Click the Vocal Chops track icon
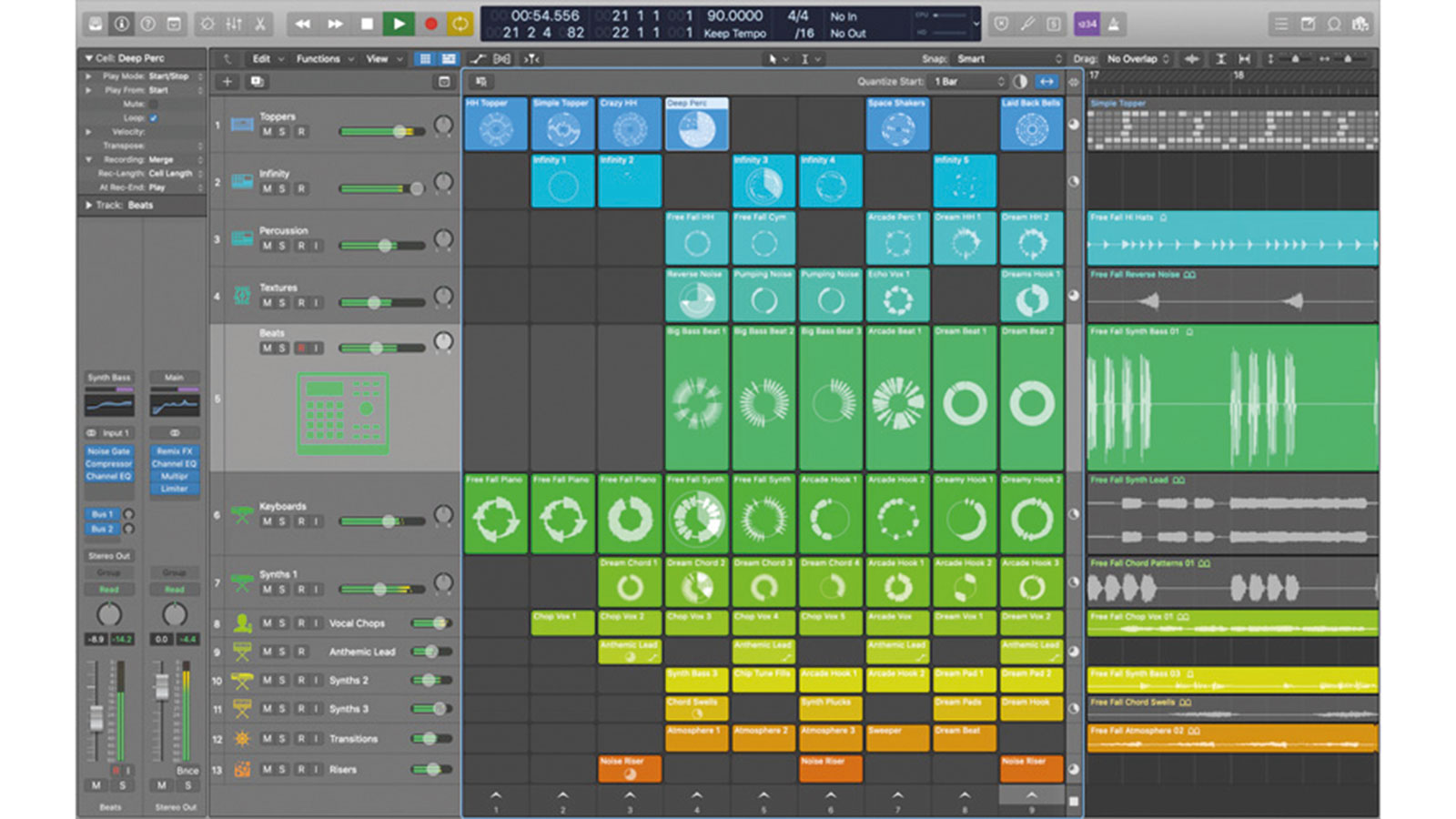The height and width of the screenshot is (819, 1456). point(242,623)
